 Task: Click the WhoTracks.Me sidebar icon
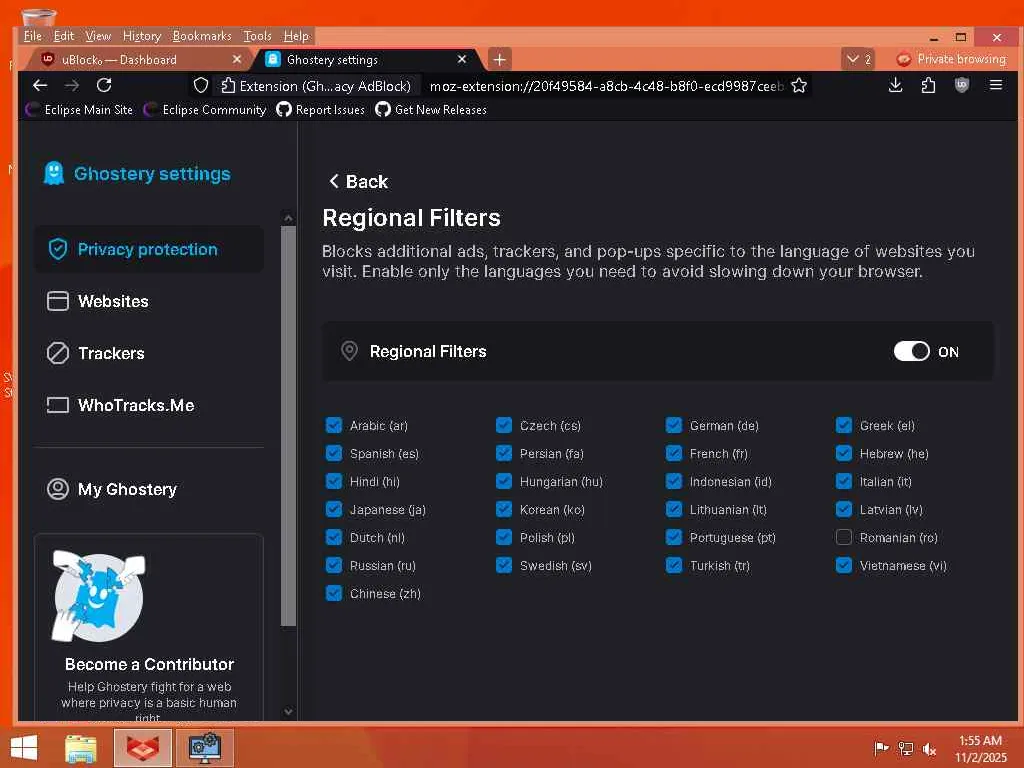point(57,406)
